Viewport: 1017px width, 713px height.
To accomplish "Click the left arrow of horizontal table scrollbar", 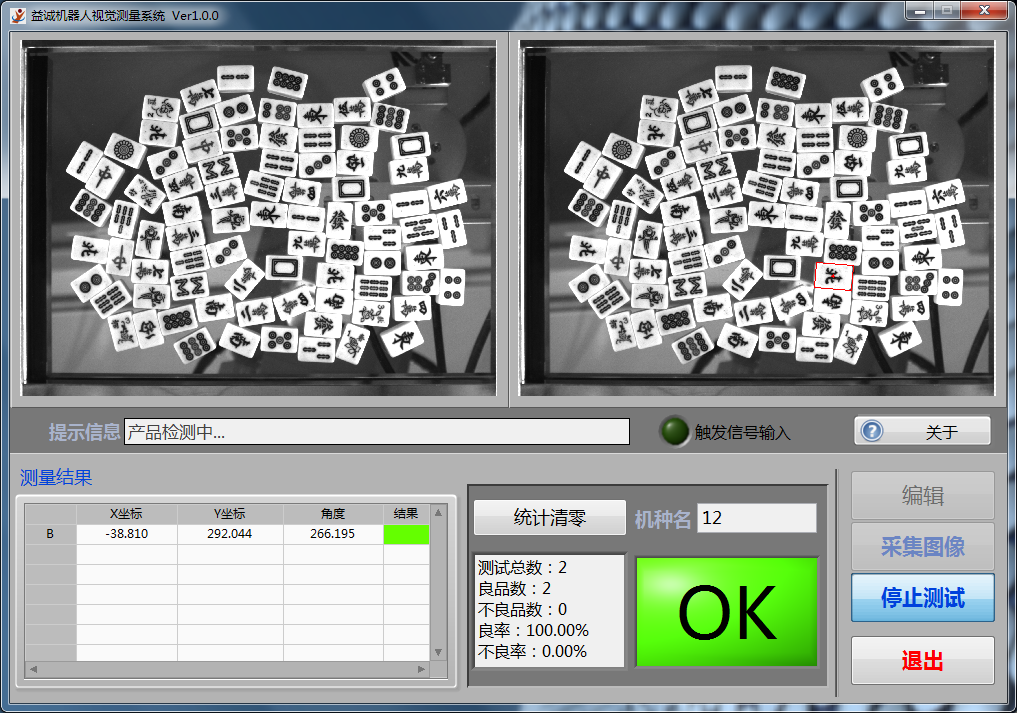I will click(32, 669).
